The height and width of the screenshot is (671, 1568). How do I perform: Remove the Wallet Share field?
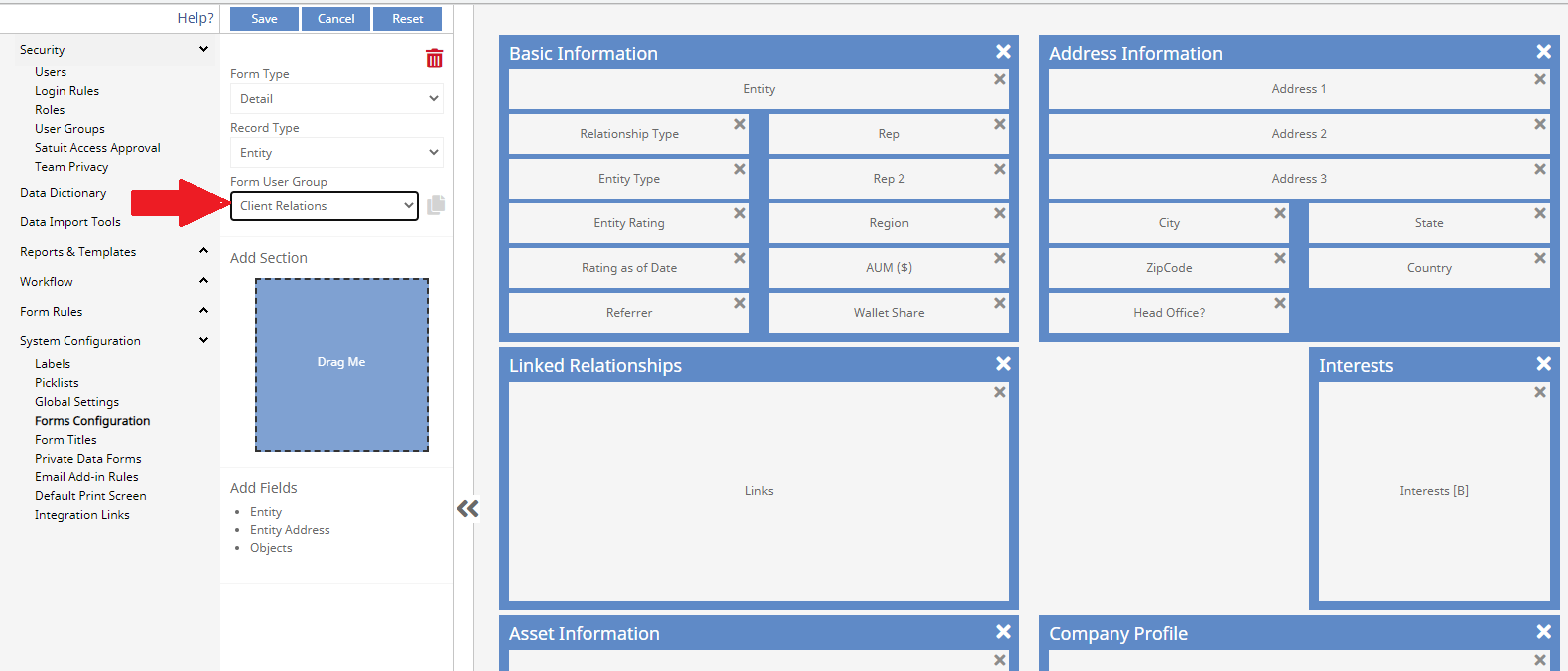pyautogui.click(x=999, y=303)
